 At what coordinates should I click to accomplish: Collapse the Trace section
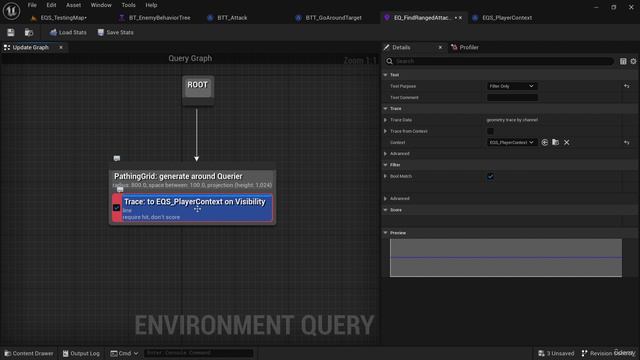385,109
